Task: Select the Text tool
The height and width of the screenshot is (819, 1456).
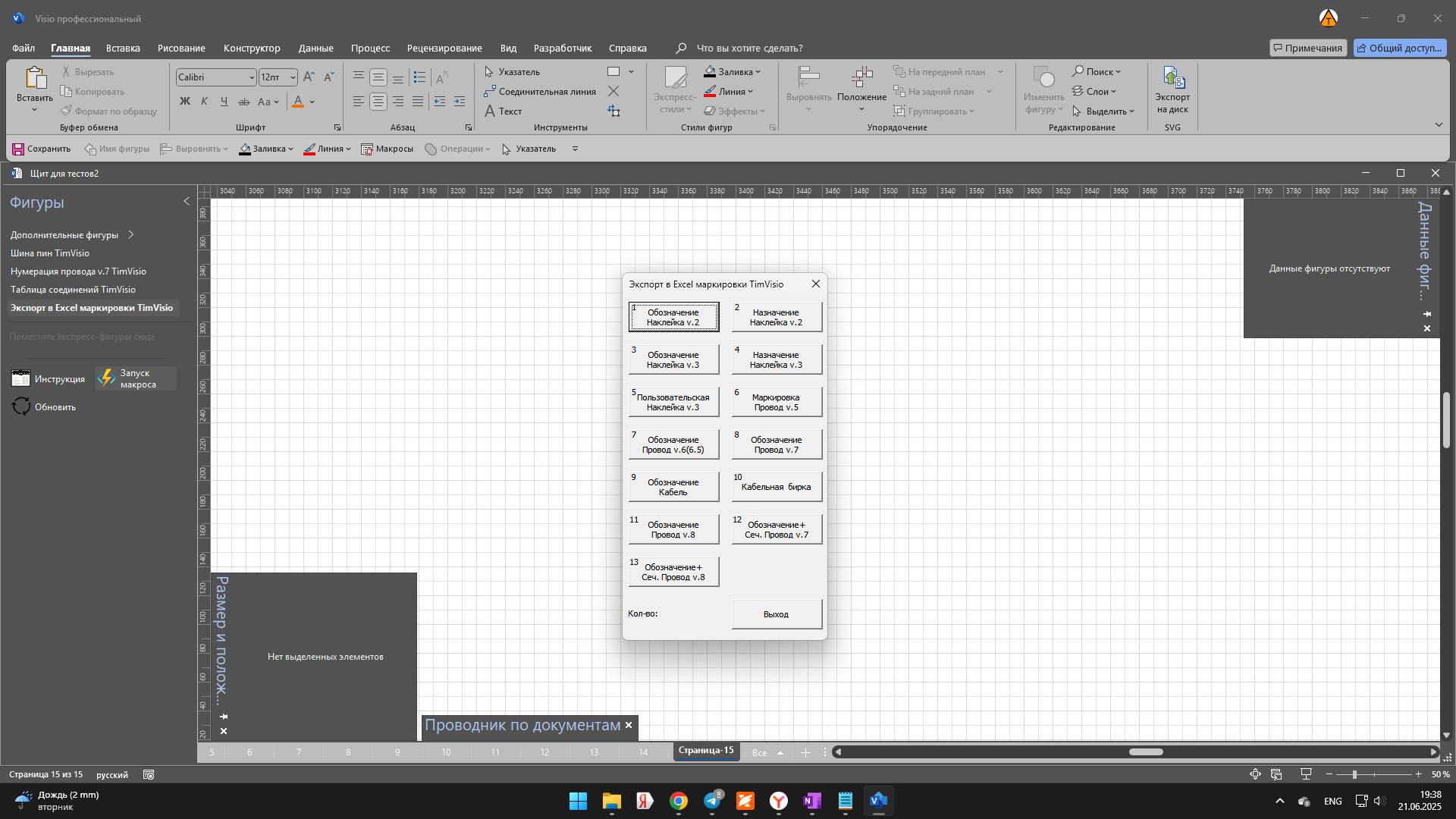Action: (x=503, y=111)
